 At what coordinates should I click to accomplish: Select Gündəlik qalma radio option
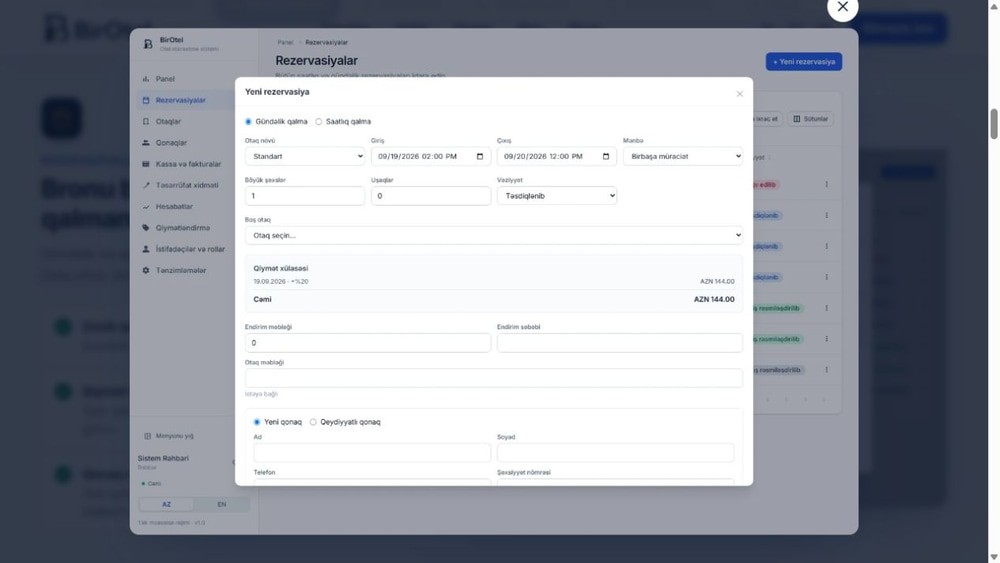(249, 122)
